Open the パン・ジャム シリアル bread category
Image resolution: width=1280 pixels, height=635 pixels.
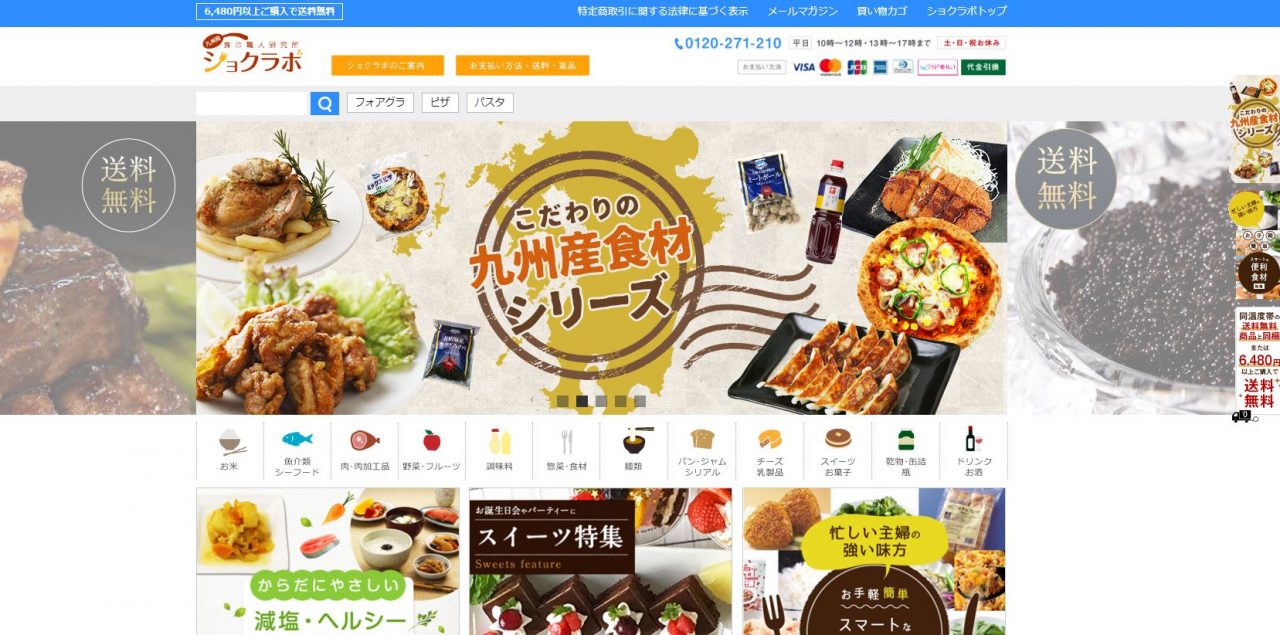(702, 451)
